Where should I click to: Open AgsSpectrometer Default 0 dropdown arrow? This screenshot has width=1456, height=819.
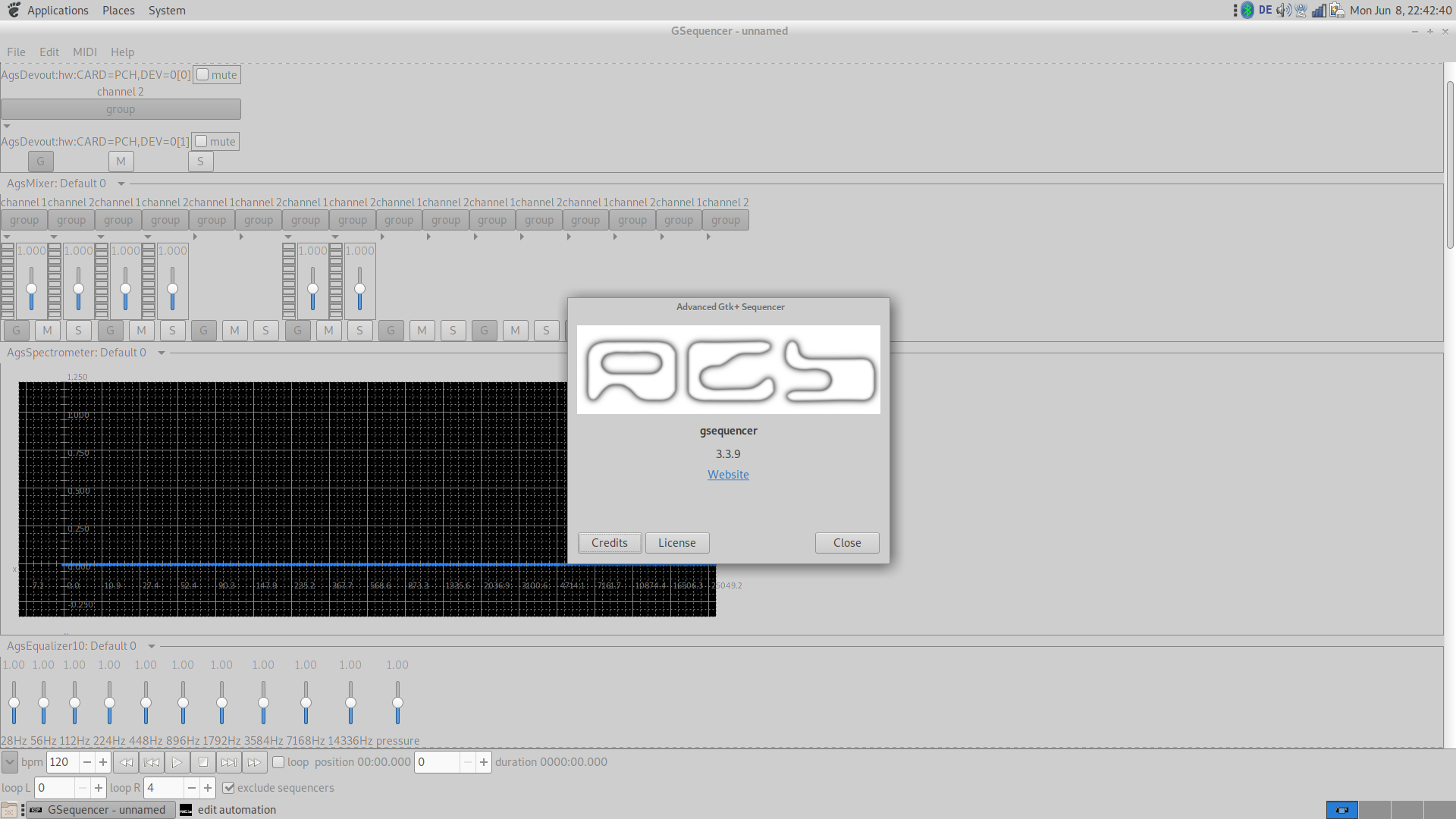click(x=162, y=353)
